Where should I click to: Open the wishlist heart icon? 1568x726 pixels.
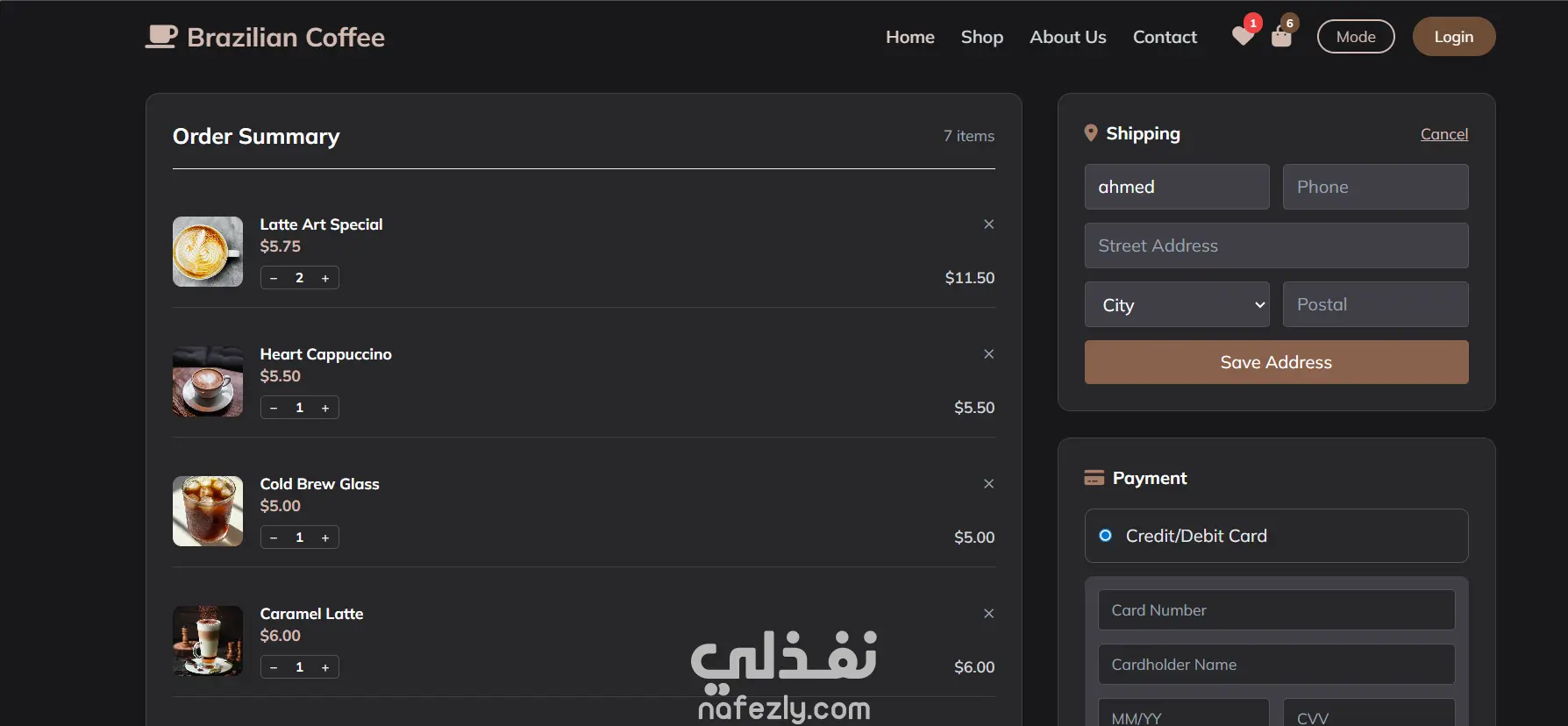(x=1243, y=36)
